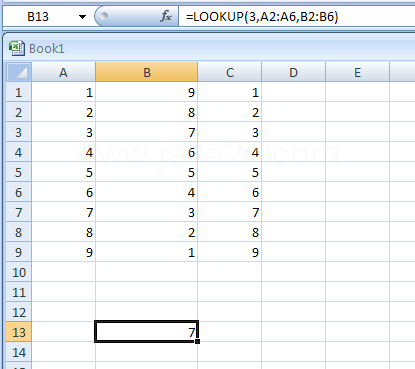Viewport: 415px width, 369px height.
Task: Click cell A7 containing 7
Action: [x=64, y=212]
